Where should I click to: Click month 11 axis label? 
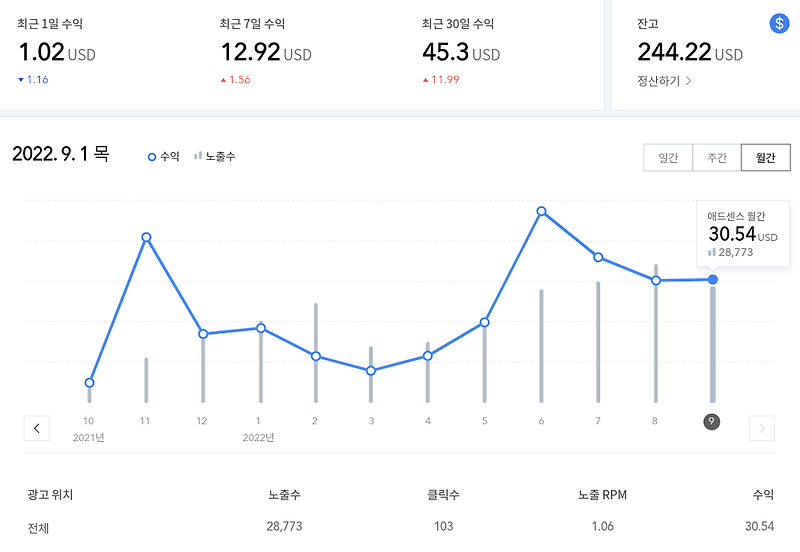(145, 421)
